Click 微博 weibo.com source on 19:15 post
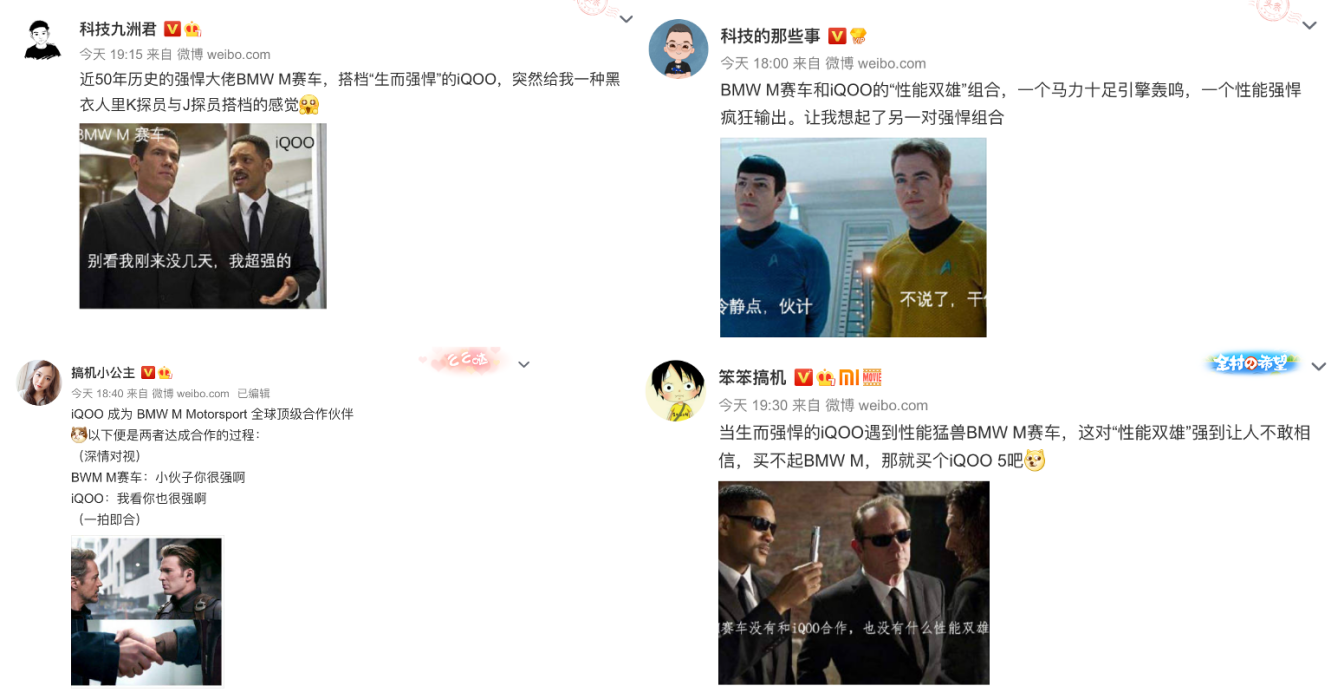The image size is (1331, 692). point(223,54)
